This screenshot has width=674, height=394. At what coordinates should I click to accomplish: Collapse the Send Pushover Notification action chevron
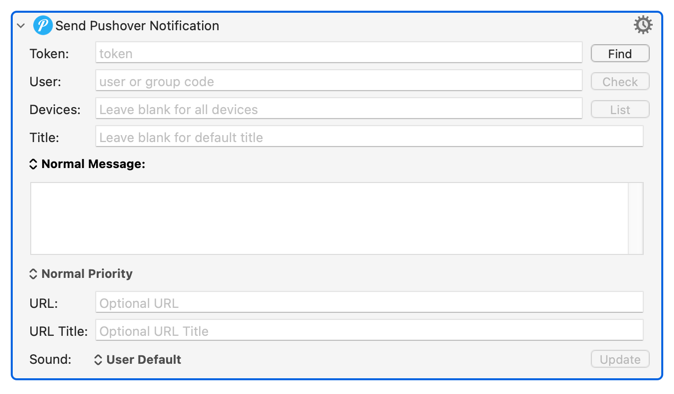click(21, 26)
